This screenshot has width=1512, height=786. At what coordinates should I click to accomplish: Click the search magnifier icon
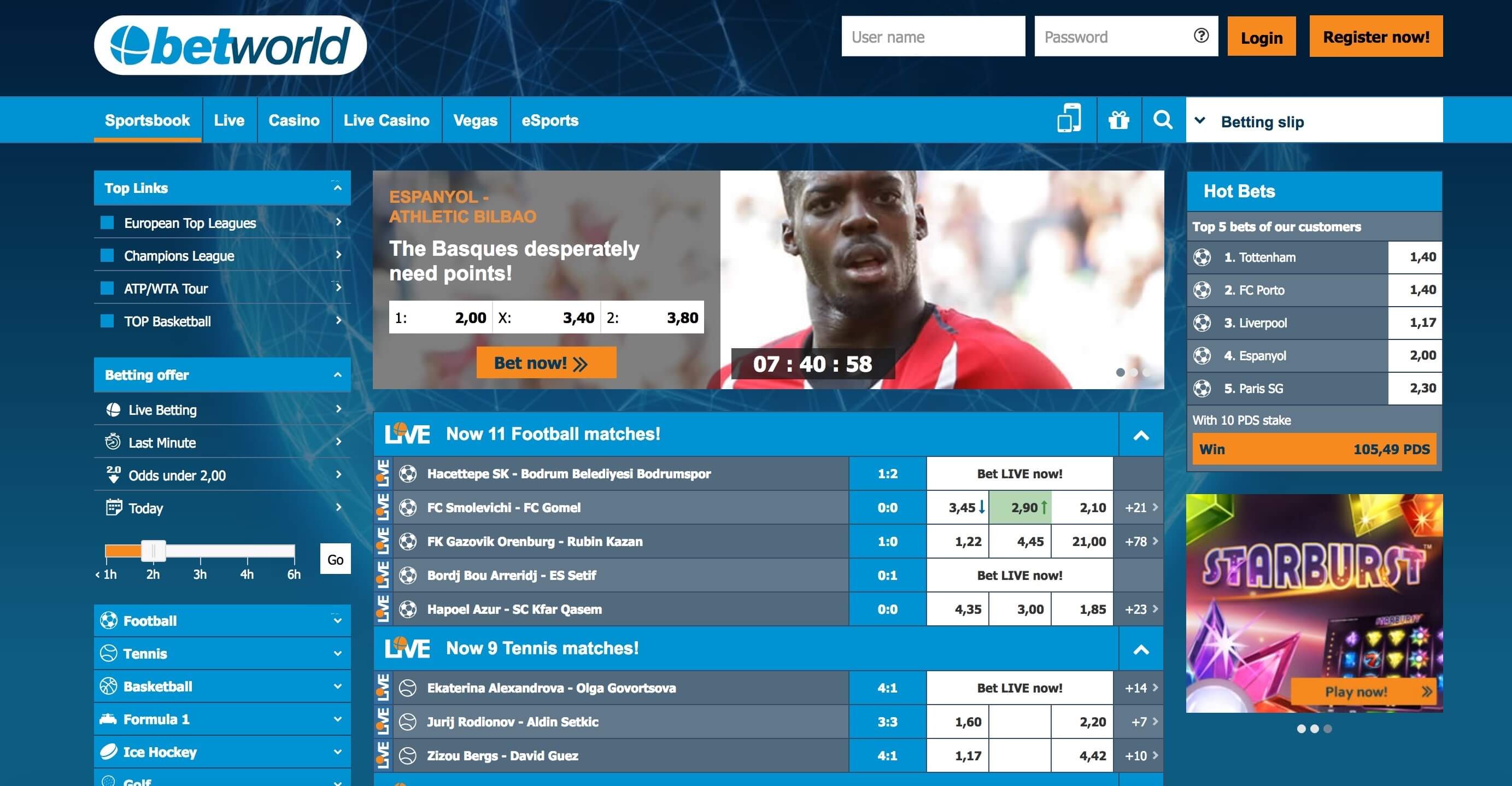[x=1163, y=120]
